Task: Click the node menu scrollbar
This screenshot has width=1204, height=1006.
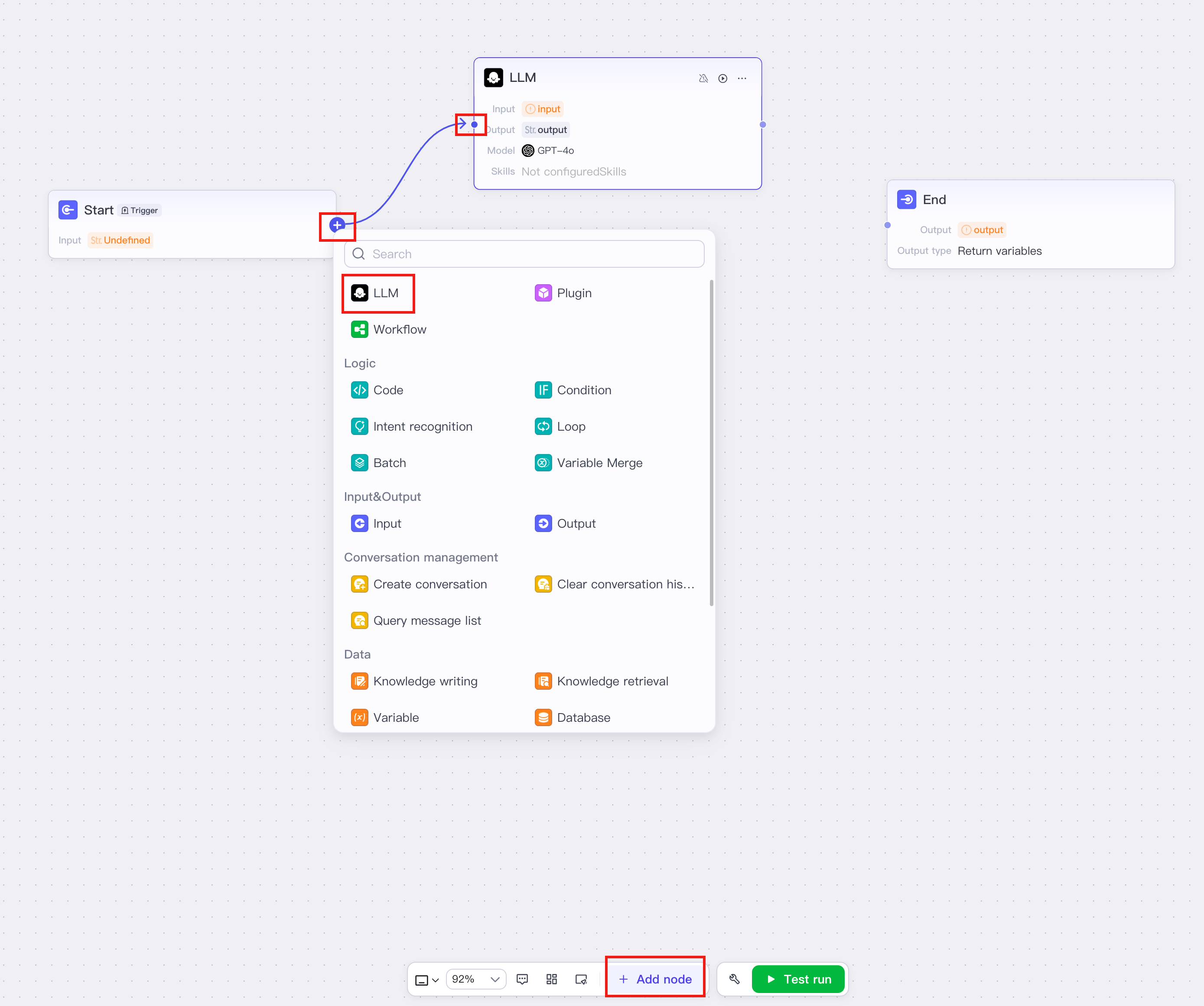Action: [712, 442]
